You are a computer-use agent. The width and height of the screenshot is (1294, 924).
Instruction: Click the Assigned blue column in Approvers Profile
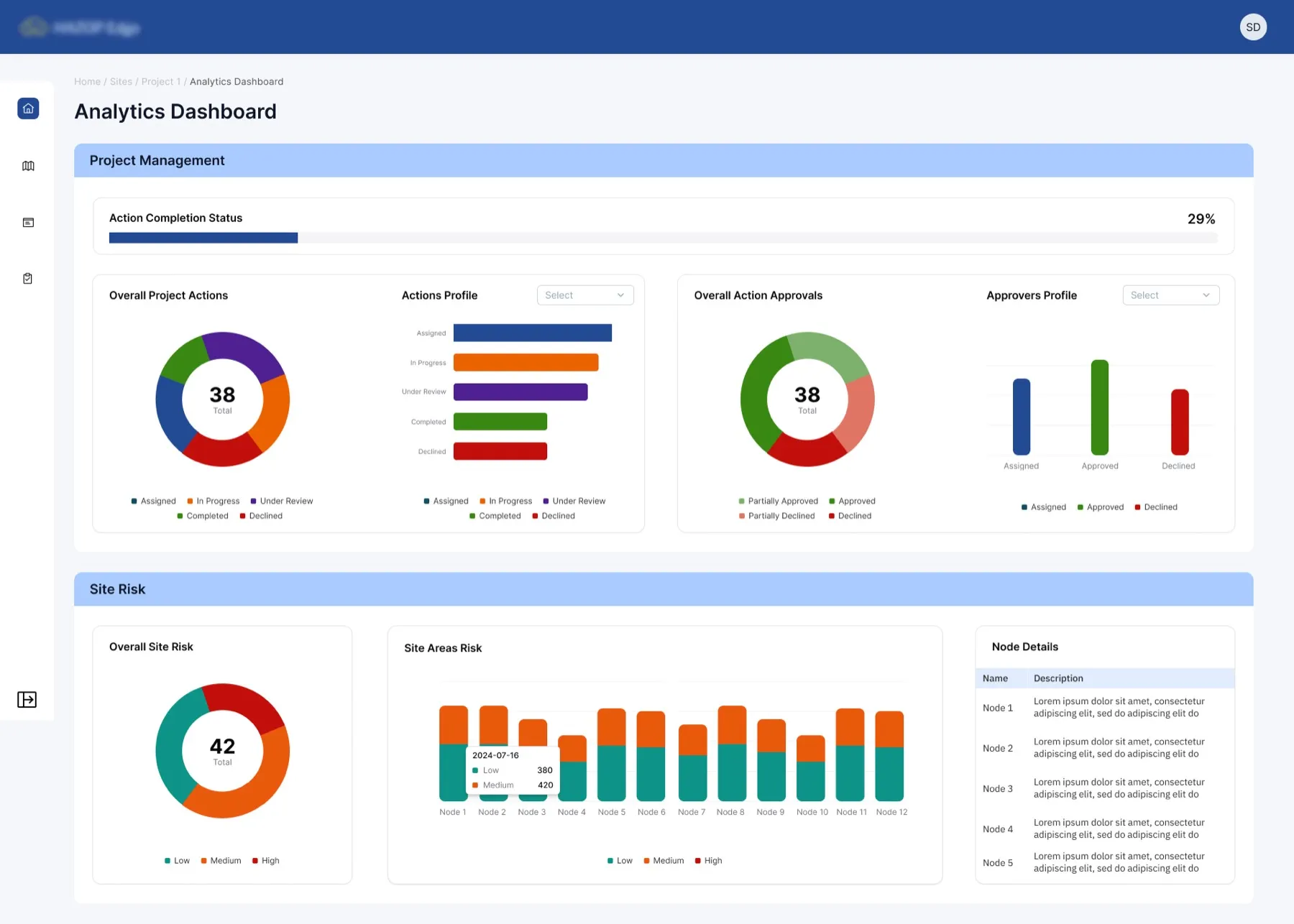[x=1022, y=417]
